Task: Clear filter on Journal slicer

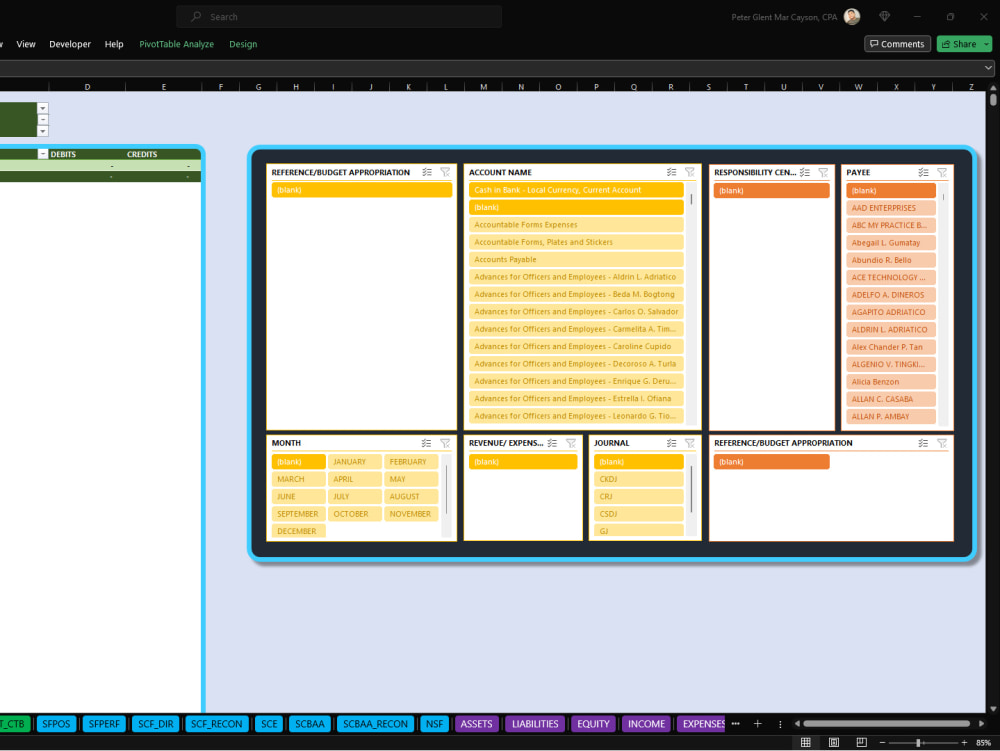Action: point(690,443)
